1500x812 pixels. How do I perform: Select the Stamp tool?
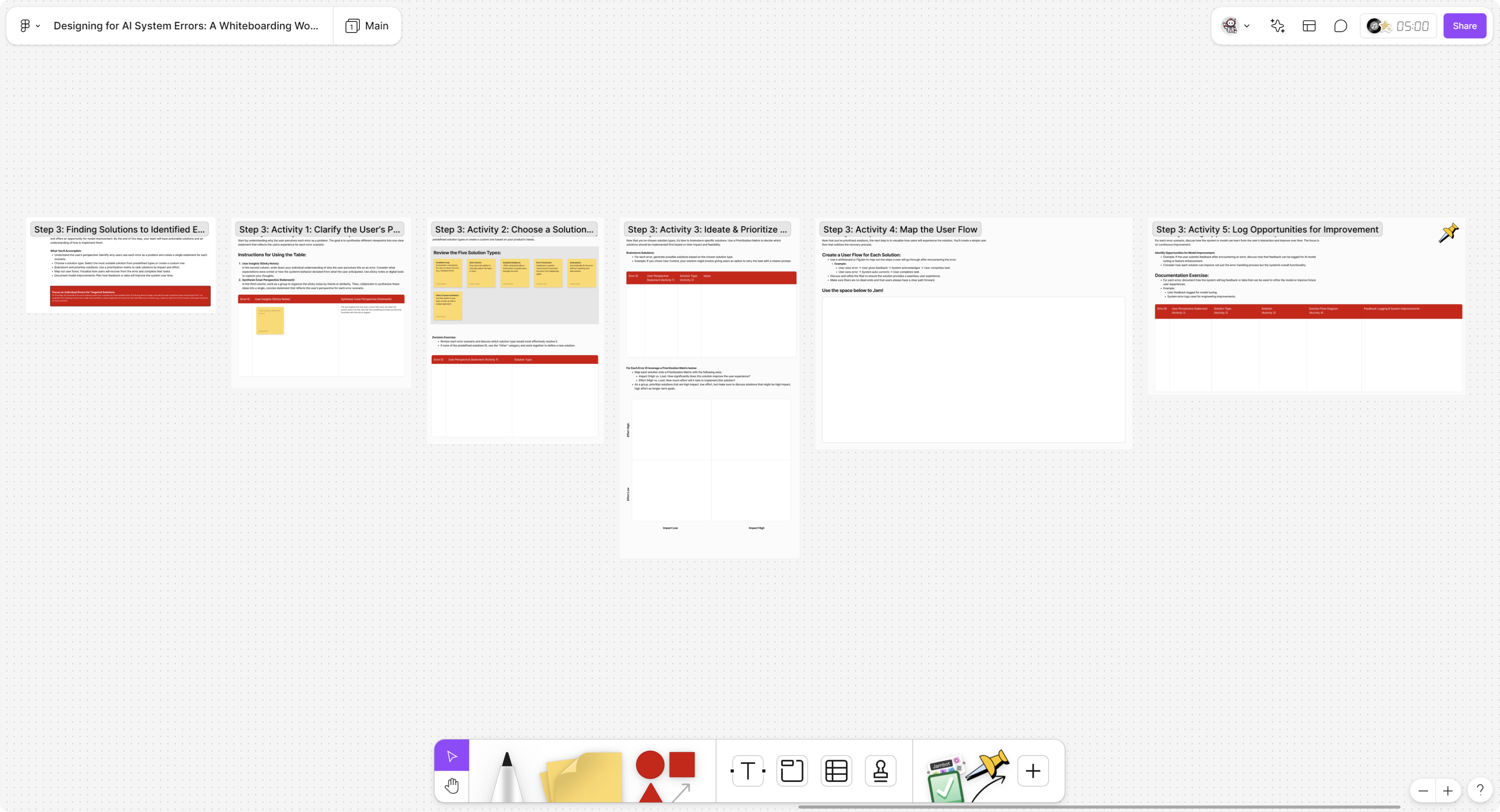click(x=880, y=771)
